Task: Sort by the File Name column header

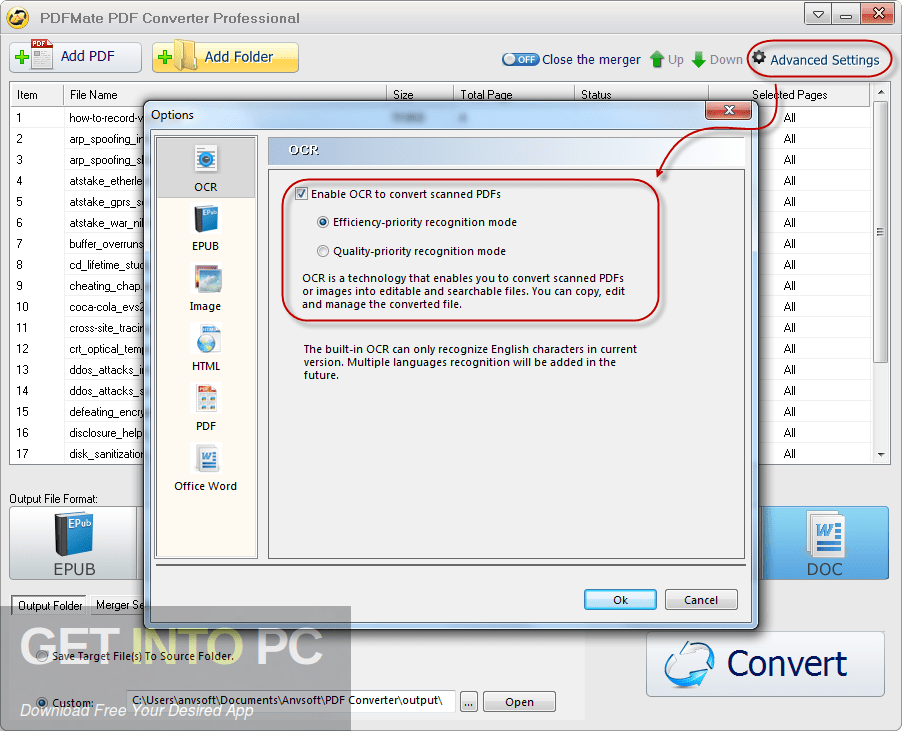Action: click(224, 94)
